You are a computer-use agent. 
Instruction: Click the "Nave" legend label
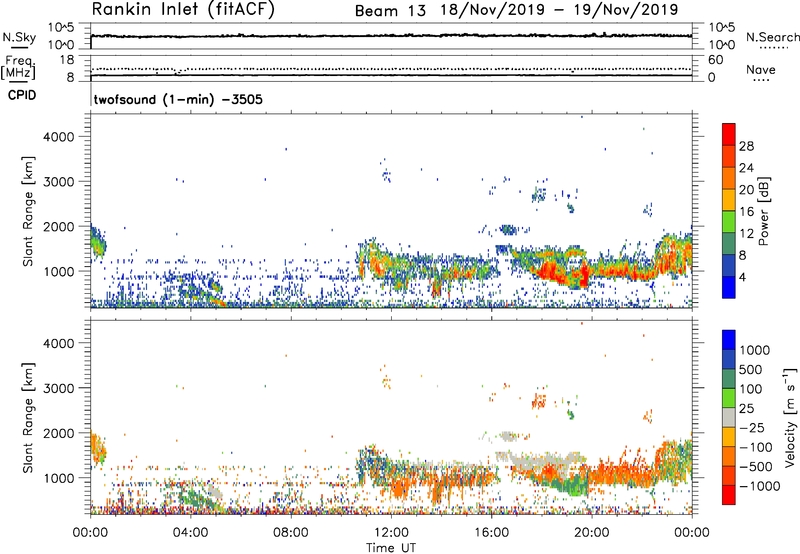pos(761,70)
